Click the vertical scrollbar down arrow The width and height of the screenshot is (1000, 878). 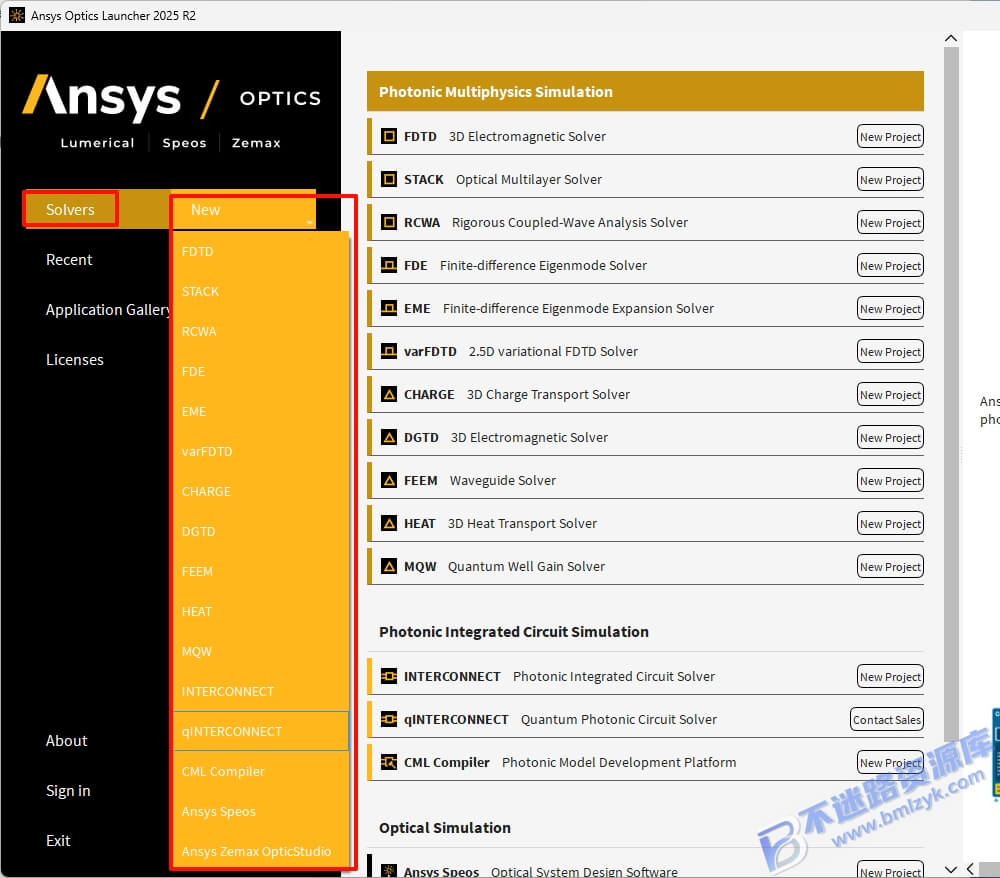[x=951, y=869]
